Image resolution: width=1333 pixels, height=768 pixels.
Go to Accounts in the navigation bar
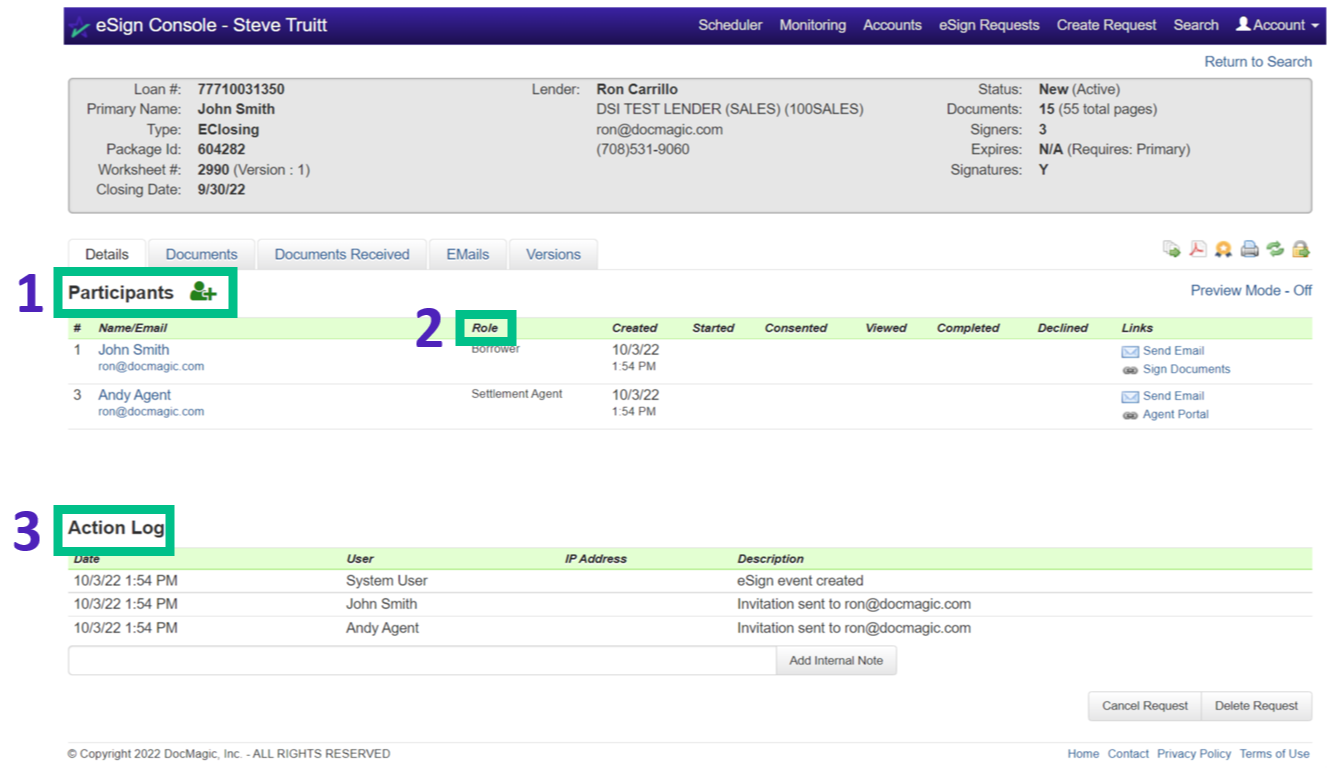892,25
